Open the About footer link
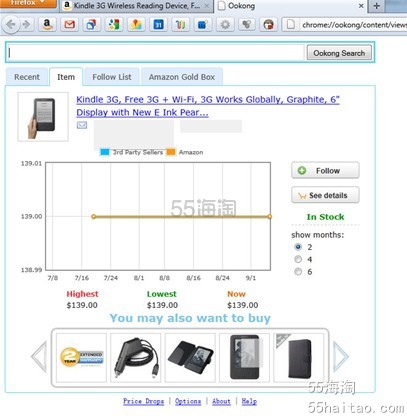Screen dimensions: 407x416 pyautogui.click(x=221, y=401)
